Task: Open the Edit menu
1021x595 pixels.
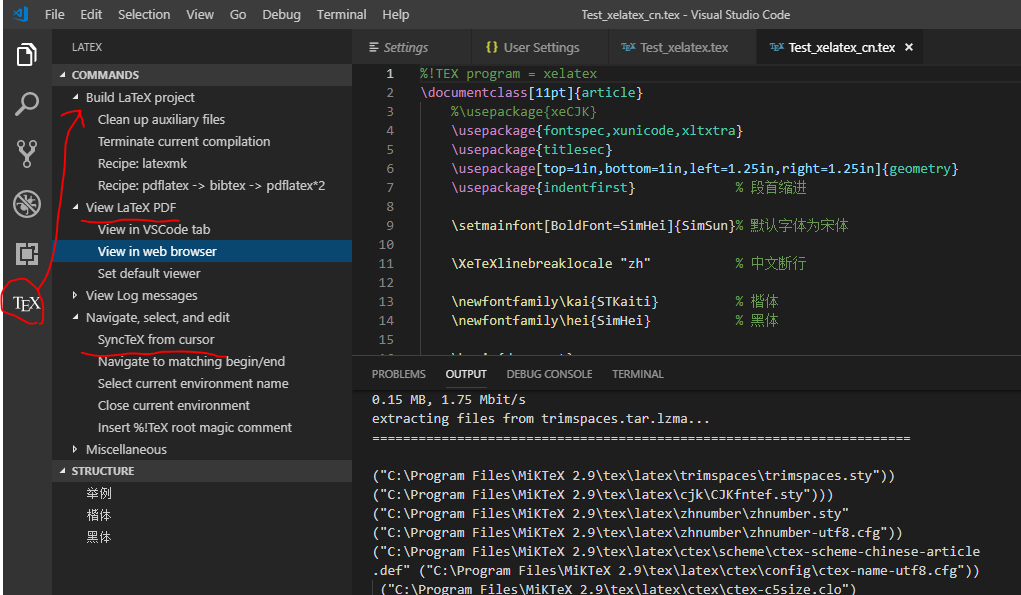Action: pyautogui.click(x=91, y=14)
